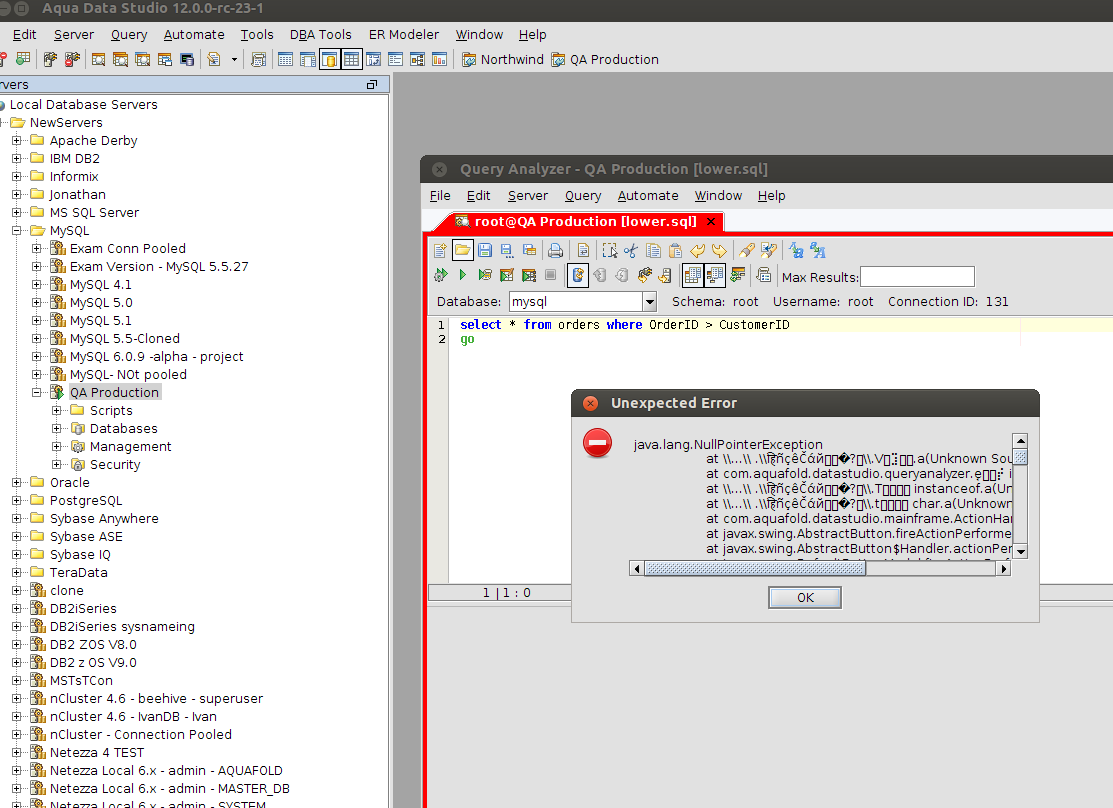
Task: Click the database console icon in main toolbar
Action: 187,60
